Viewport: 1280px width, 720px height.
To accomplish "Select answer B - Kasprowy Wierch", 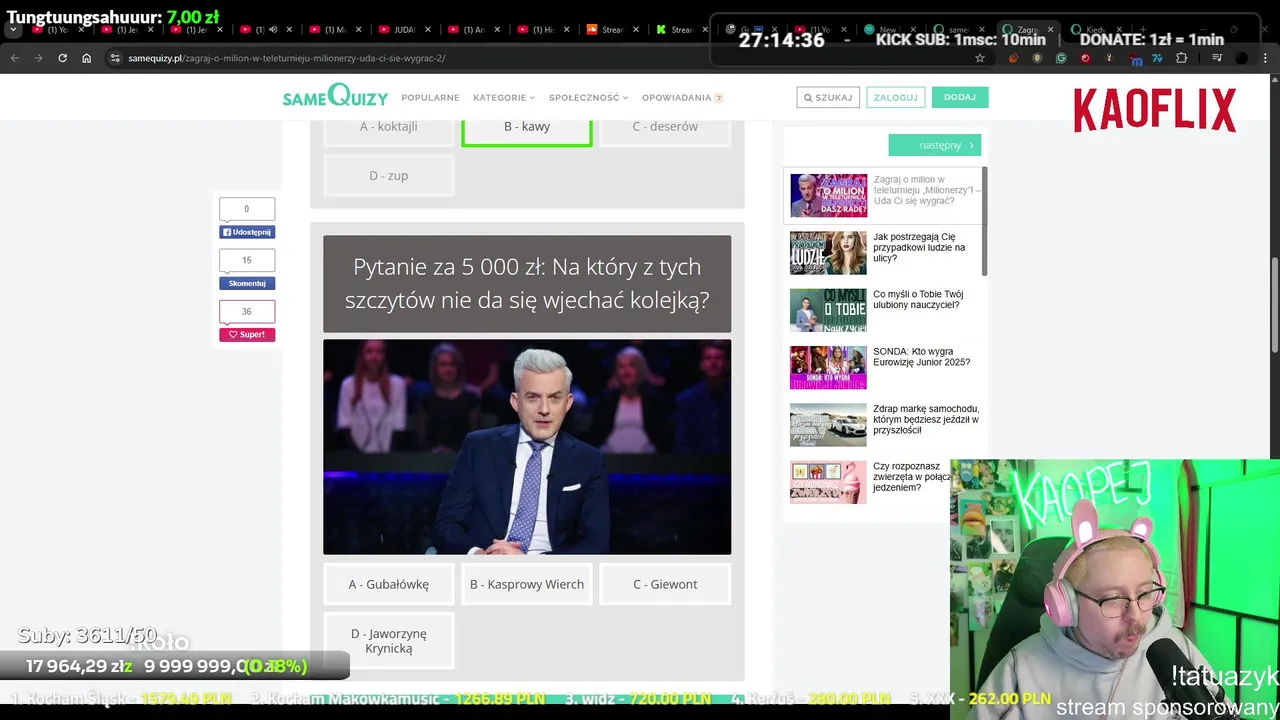I will click(x=527, y=584).
